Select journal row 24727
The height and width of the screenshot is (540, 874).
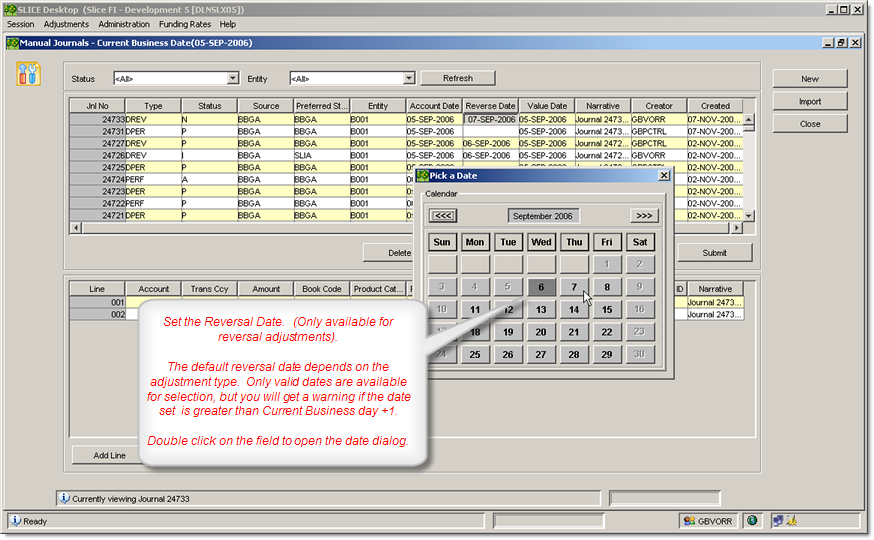pyautogui.click(x=112, y=144)
